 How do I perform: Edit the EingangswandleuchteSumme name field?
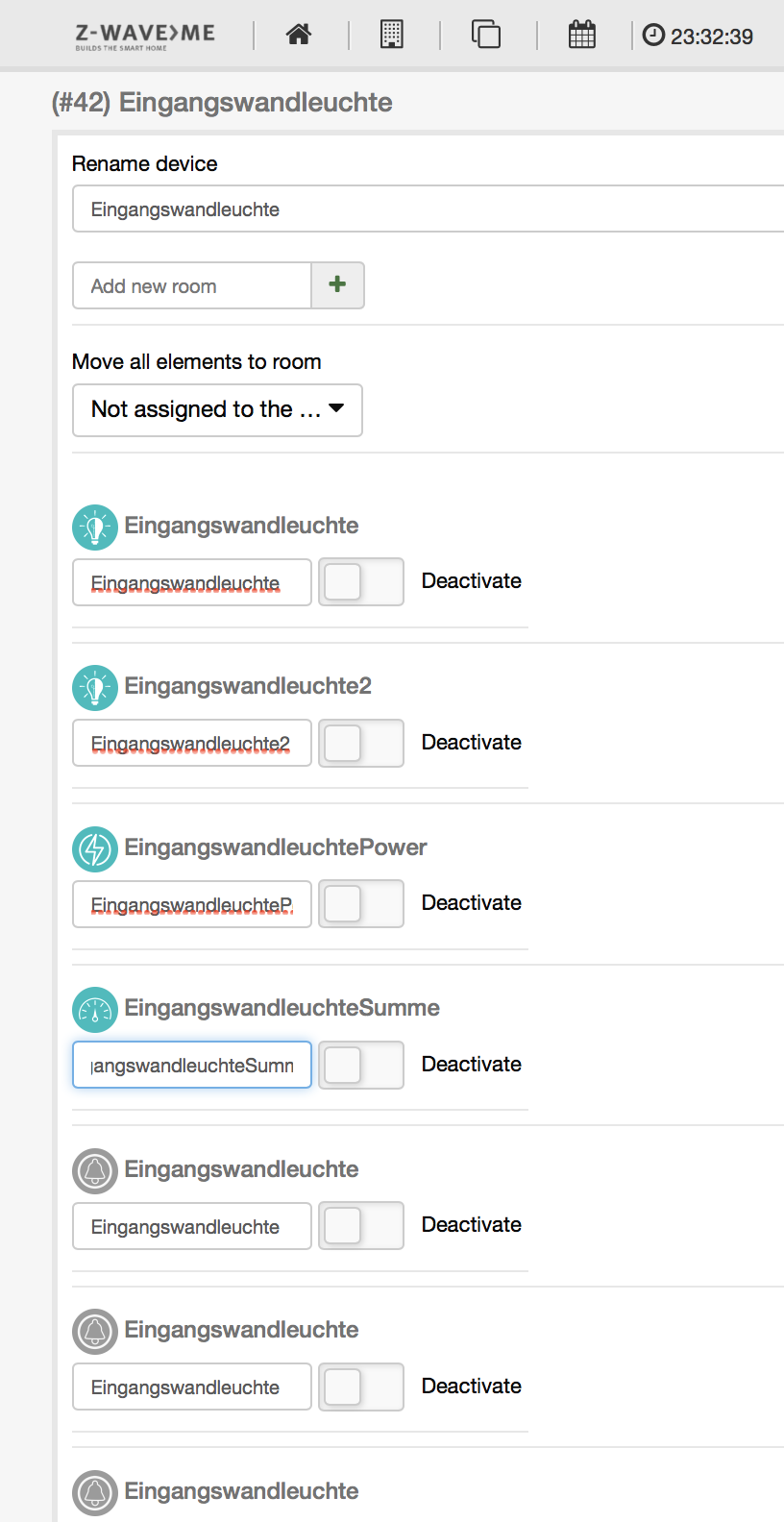(x=192, y=1065)
